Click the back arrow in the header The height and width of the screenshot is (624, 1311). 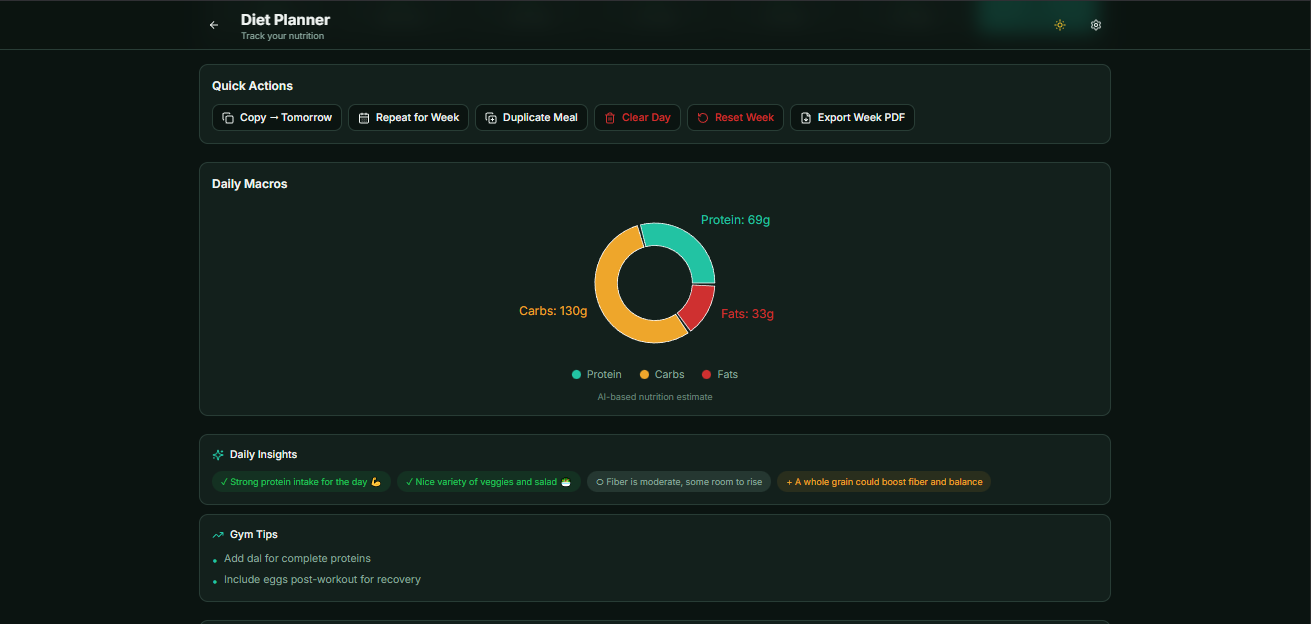[x=213, y=24]
